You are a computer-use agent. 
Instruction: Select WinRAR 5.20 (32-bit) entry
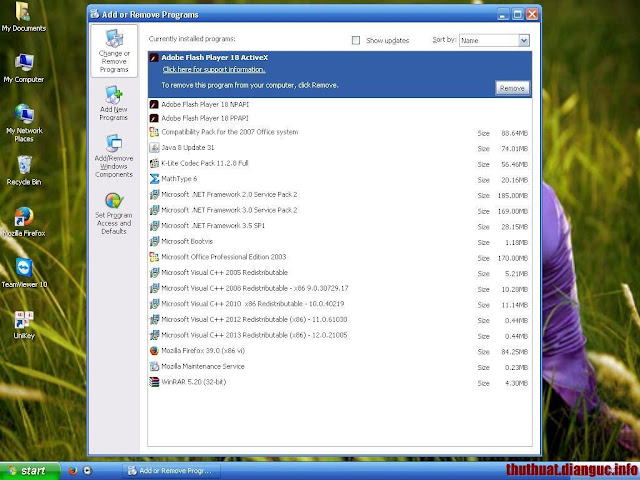point(340,382)
